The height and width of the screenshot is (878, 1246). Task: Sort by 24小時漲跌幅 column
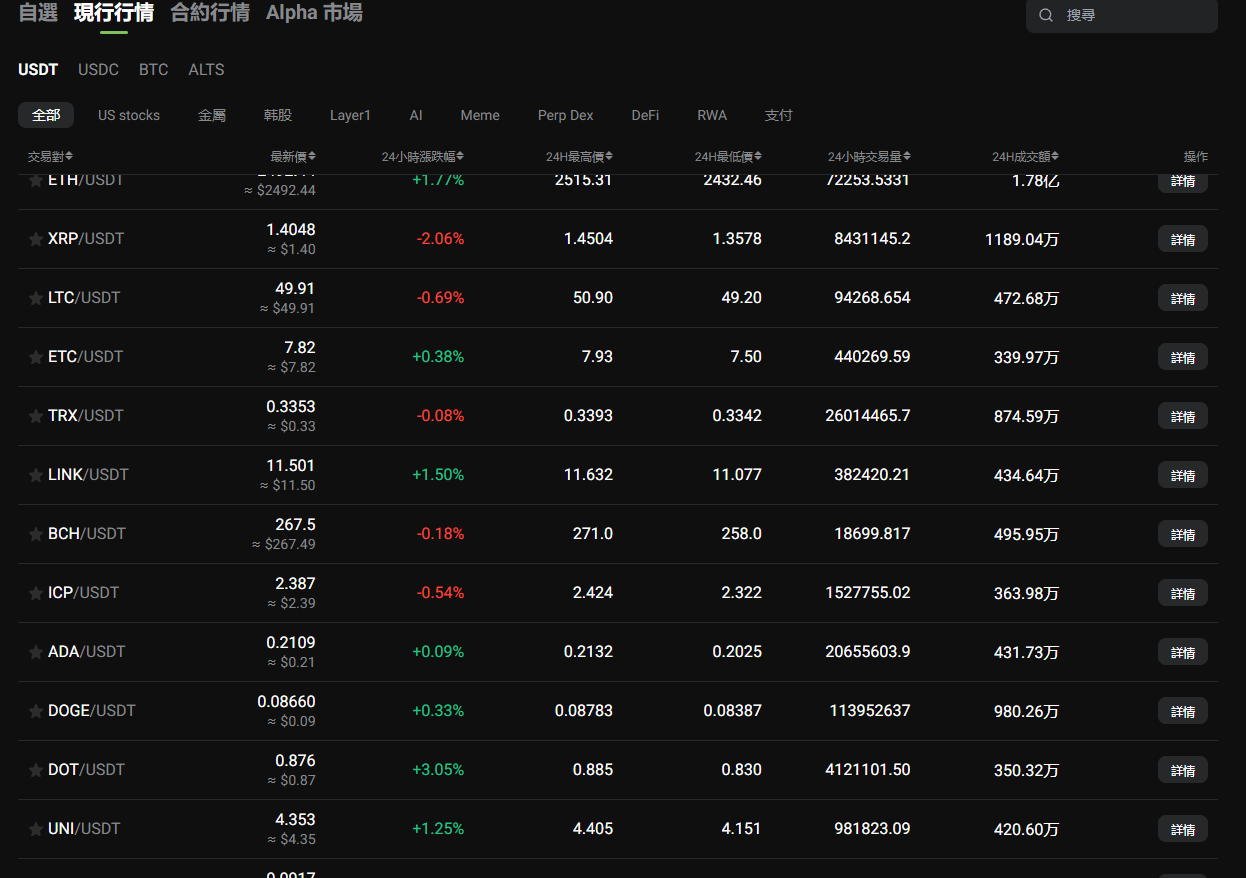click(x=423, y=156)
